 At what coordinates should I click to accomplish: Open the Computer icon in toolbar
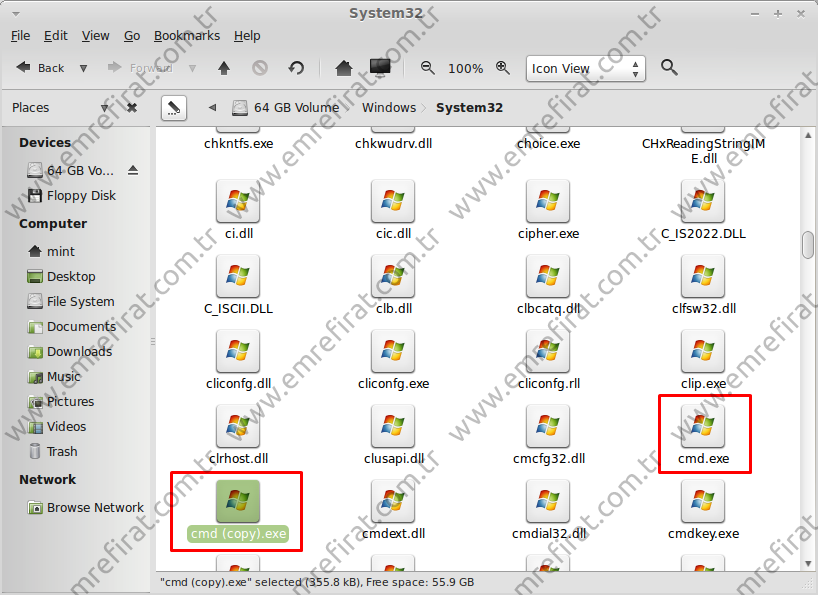379,68
